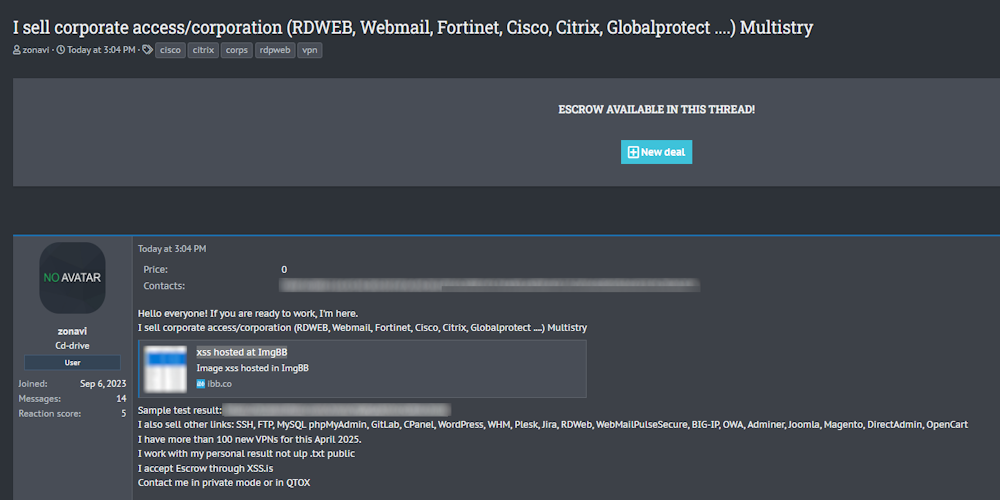Open the 'xss hosted at ImgBB' link title
Image resolution: width=1000 pixels, height=500 pixels.
pos(241,352)
